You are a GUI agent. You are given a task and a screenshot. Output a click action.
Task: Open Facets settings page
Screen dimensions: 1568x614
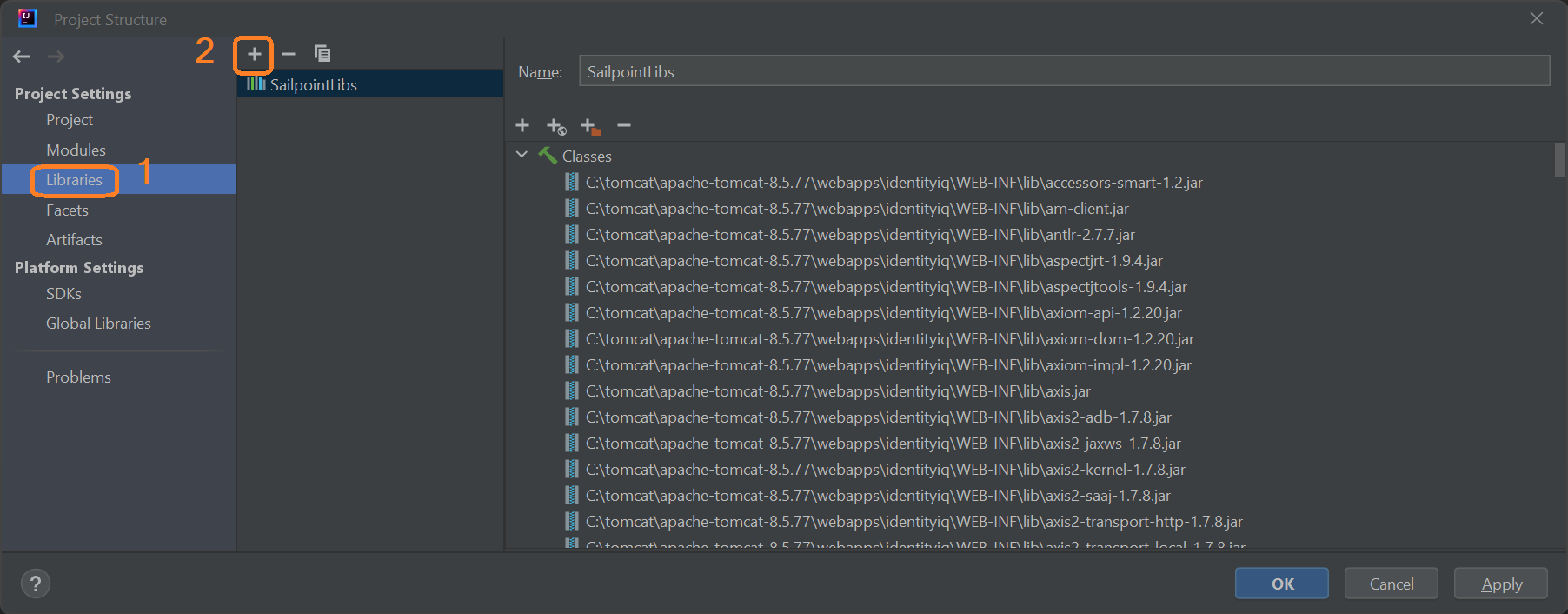click(x=67, y=210)
